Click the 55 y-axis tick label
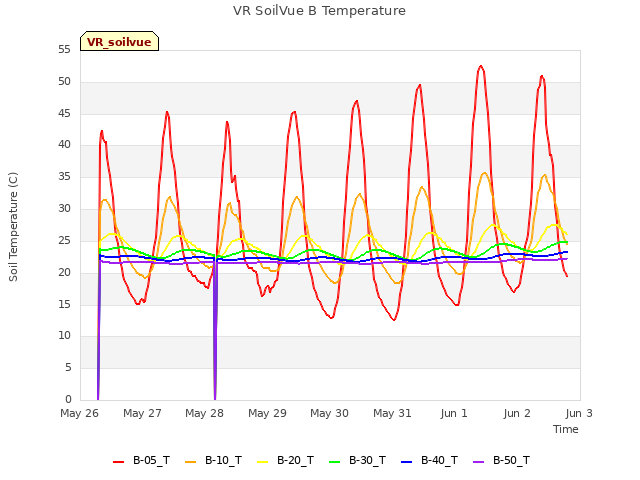The height and width of the screenshot is (480, 640). click(64, 50)
